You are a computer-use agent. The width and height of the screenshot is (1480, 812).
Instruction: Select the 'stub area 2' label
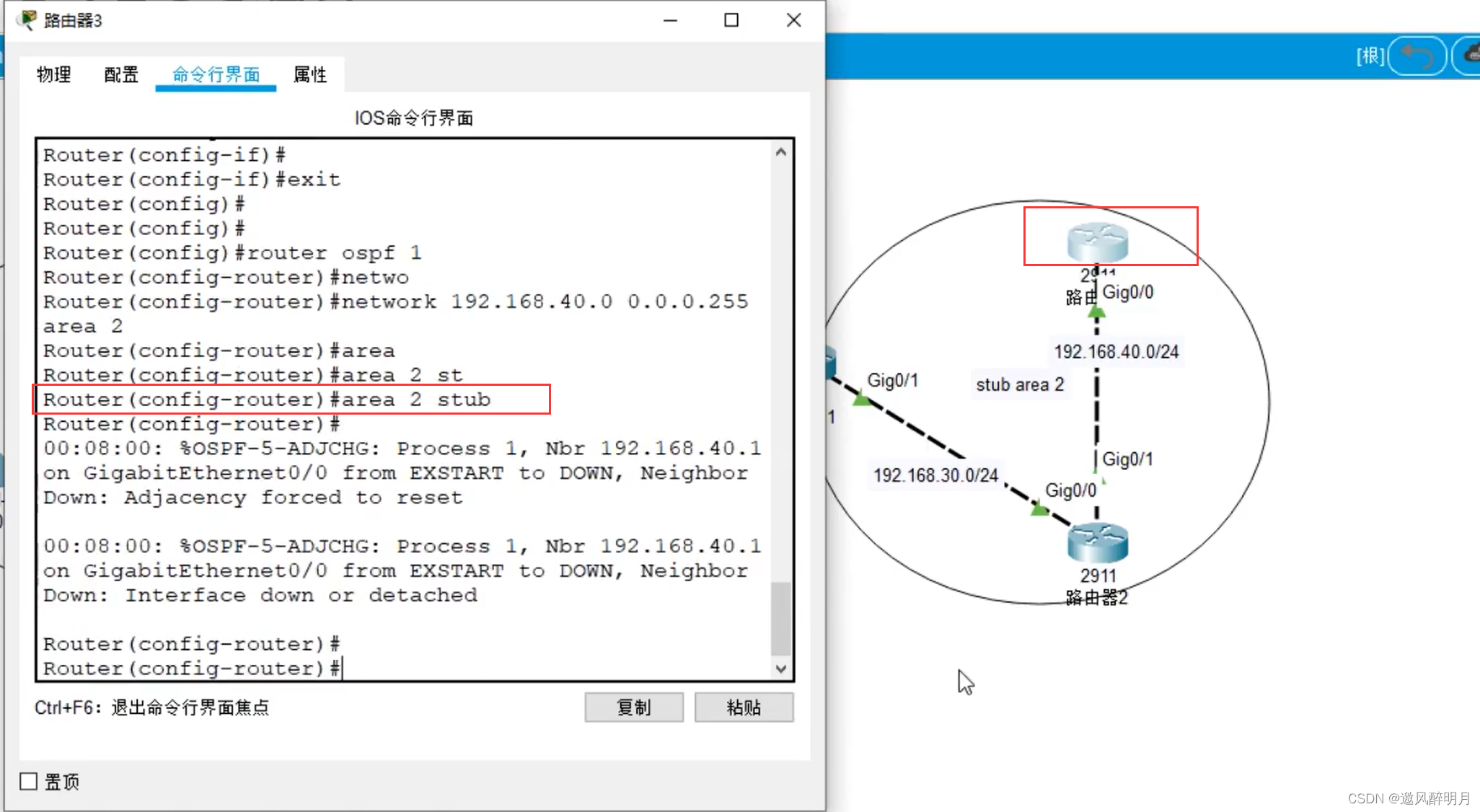[1019, 384]
